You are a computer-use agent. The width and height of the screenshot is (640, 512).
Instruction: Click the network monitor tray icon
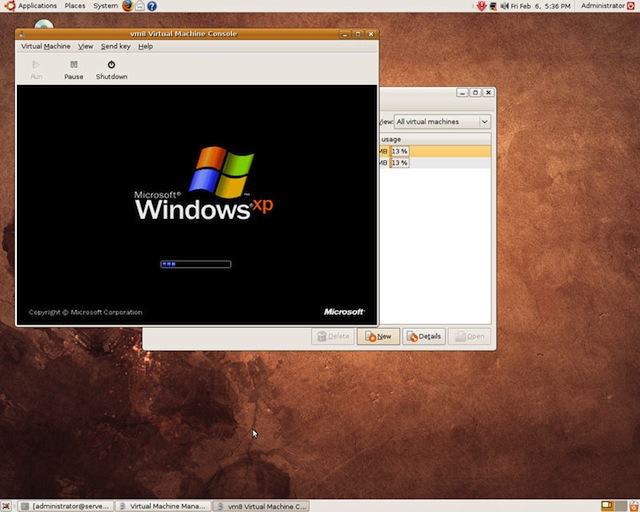[x=493, y=6]
